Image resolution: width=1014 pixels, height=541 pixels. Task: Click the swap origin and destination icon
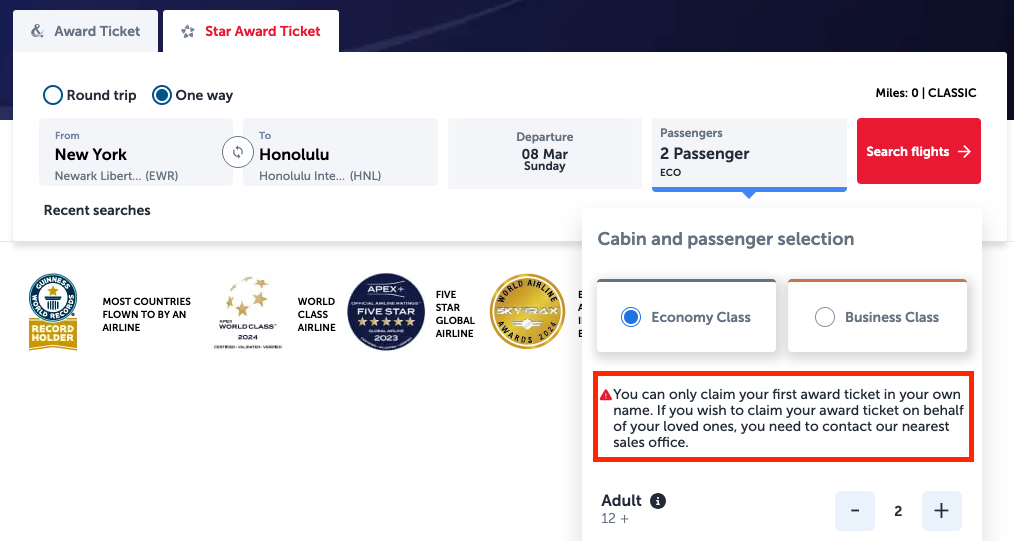click(x=238, y=152)
